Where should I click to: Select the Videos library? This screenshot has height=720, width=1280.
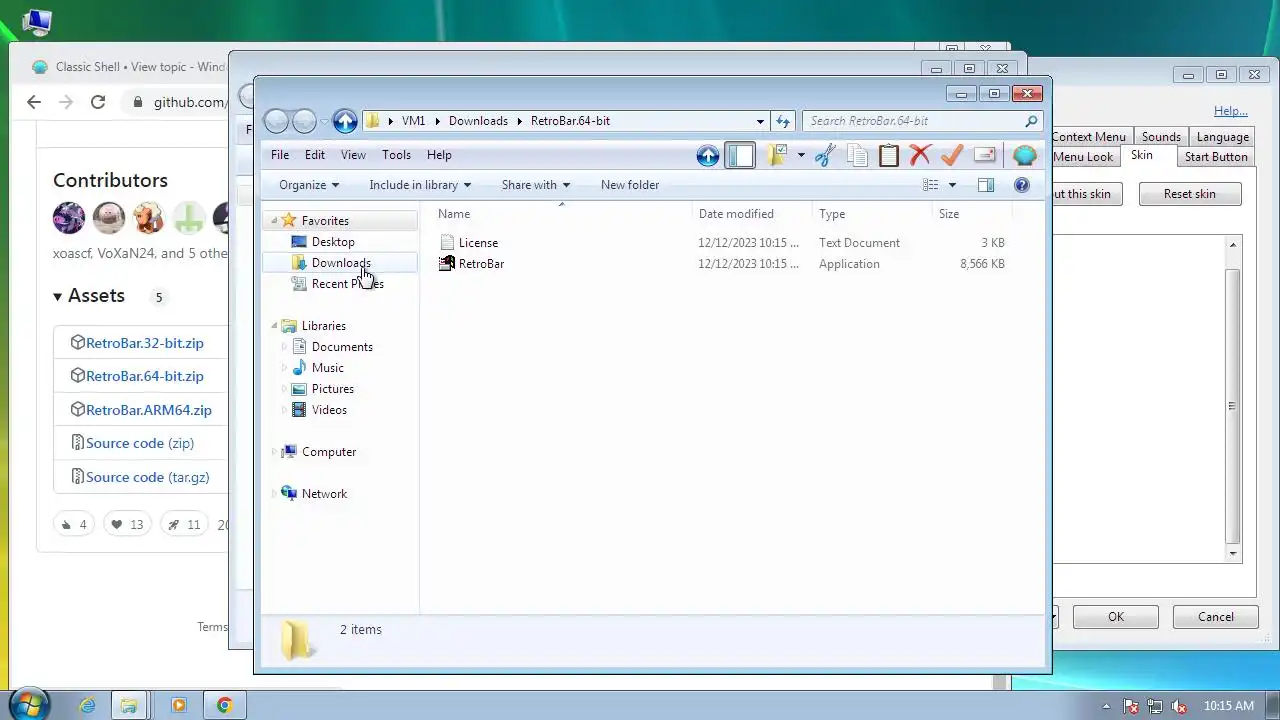click(x=329, y=410)
